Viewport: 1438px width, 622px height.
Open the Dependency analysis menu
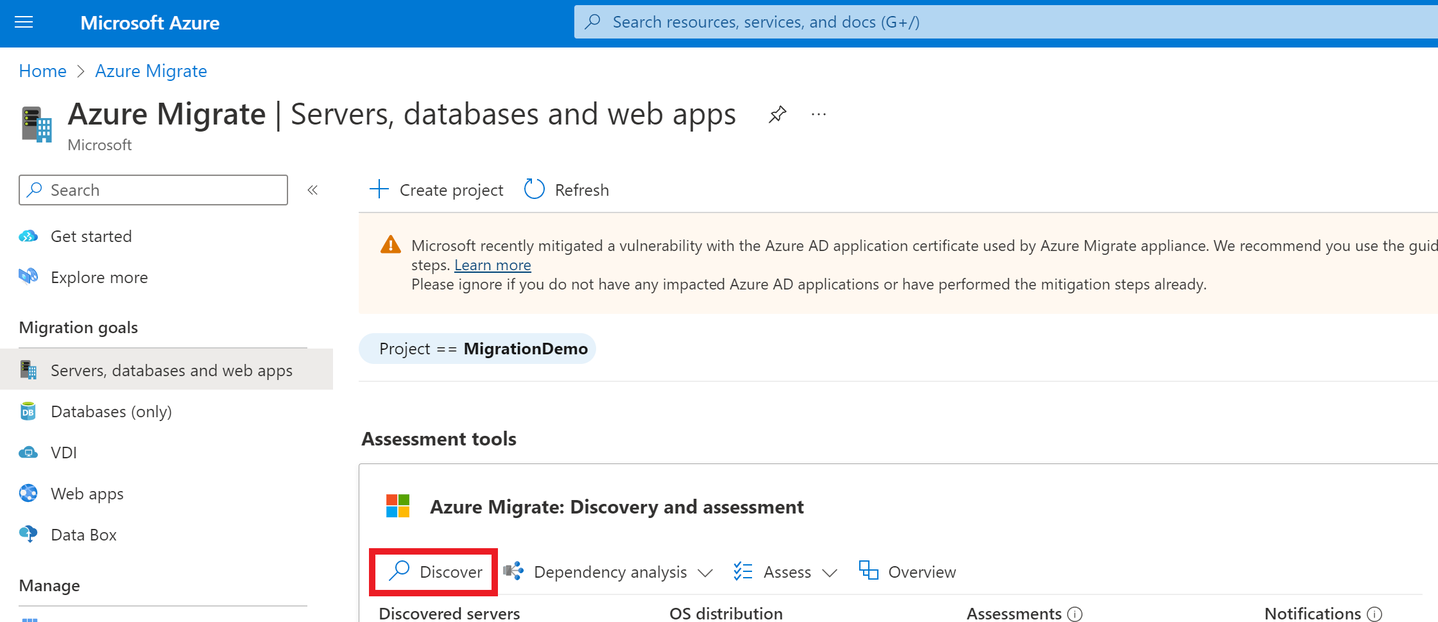[x=608, y=572]
